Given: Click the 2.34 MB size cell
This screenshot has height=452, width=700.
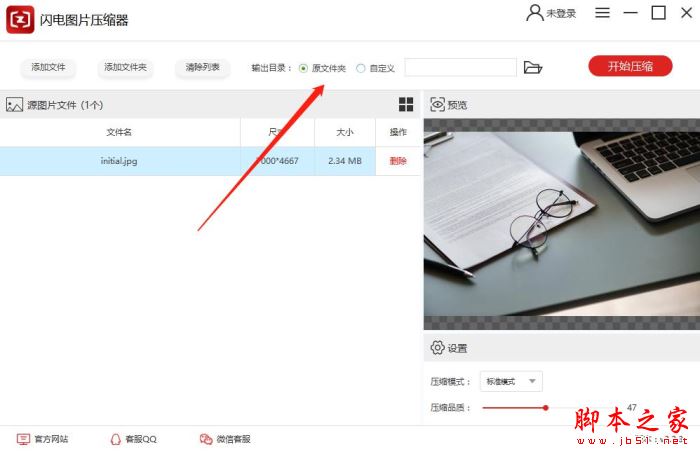Looking at the screenshot, I should [345, 161].
